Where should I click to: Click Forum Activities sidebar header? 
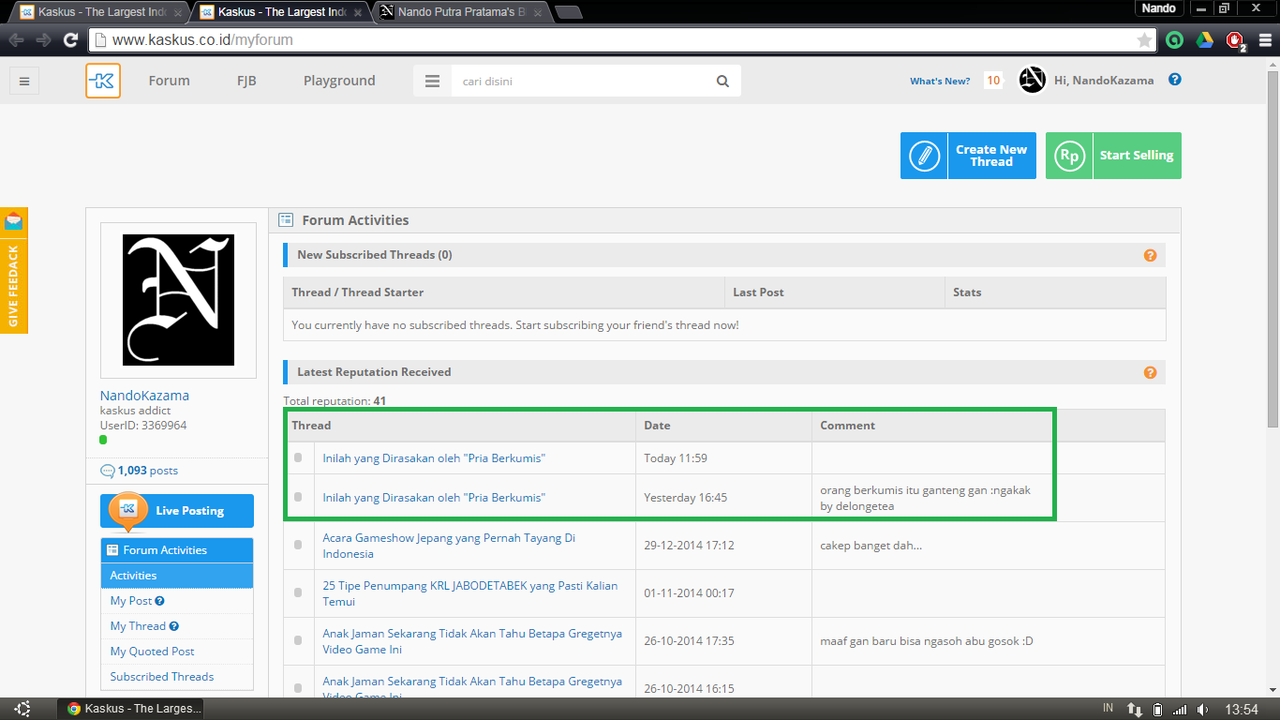pos(177,550)
